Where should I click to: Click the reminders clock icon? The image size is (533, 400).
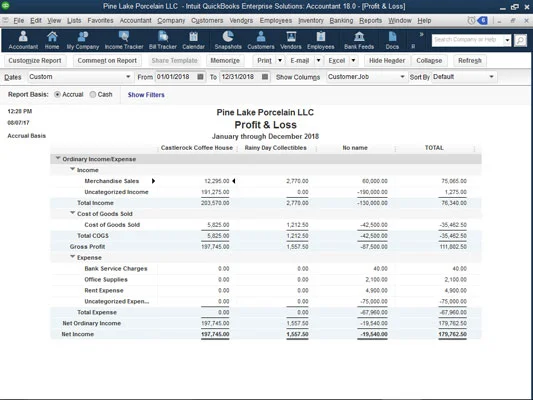(x=471, y=21)
